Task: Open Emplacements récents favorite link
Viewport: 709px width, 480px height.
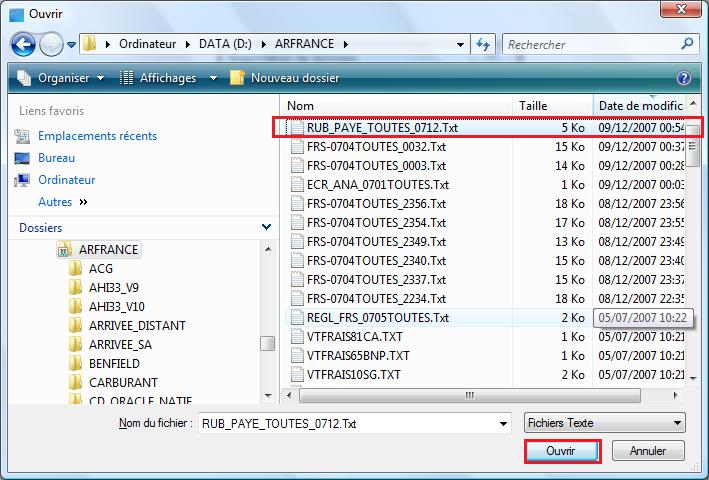Action: pyautogui.click(x=97, y=136)
